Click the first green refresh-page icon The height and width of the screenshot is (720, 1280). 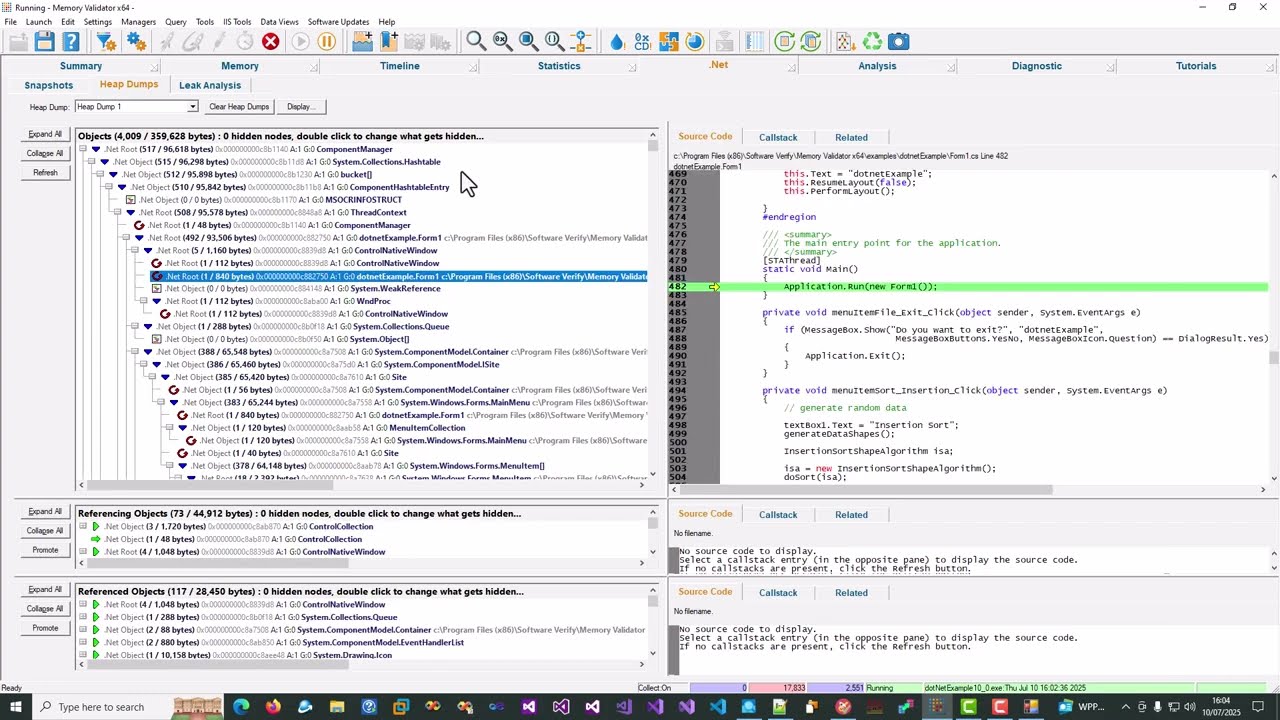[785, 41]
